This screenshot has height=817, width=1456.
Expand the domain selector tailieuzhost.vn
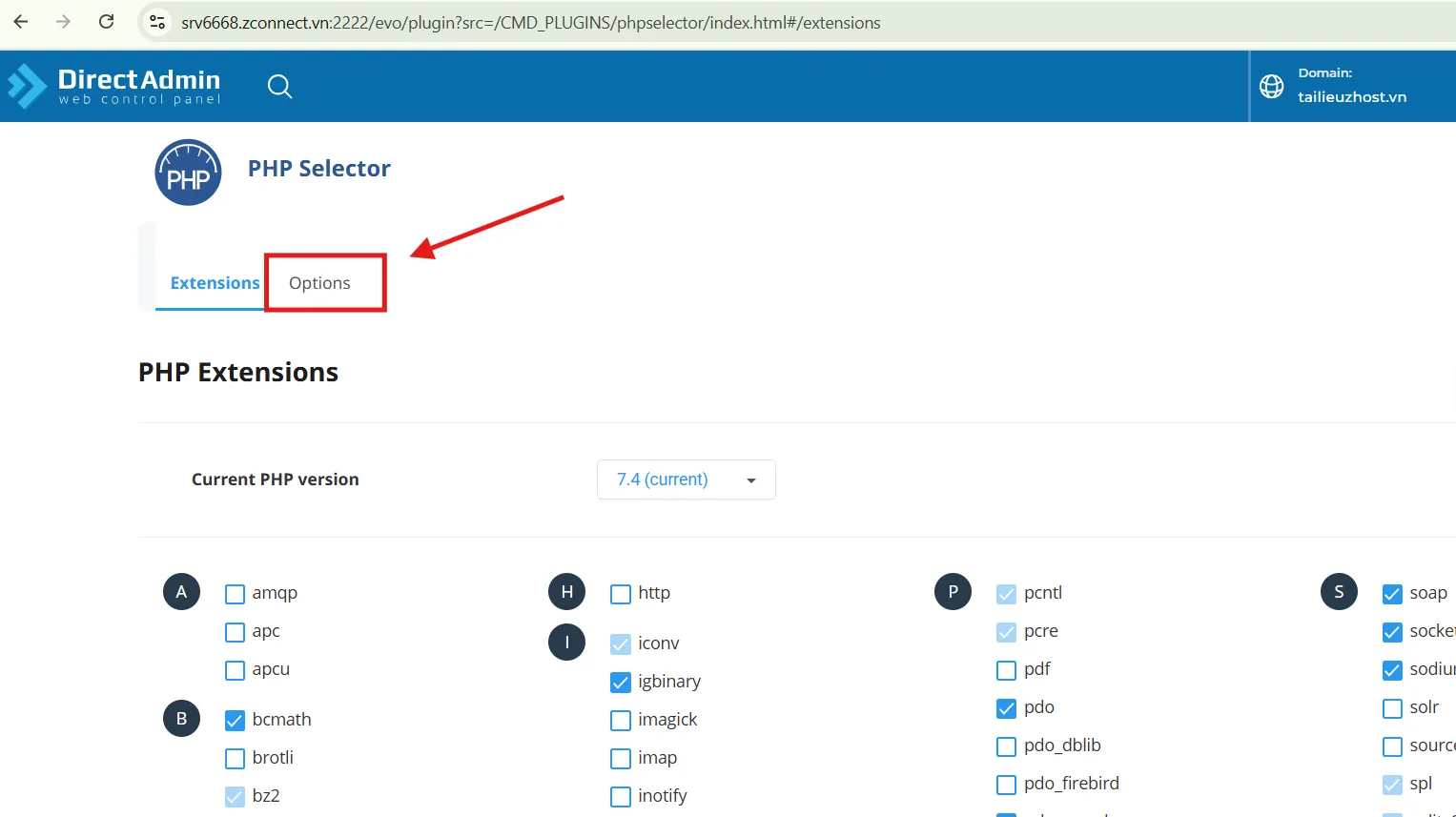(x=1351, y=96)
